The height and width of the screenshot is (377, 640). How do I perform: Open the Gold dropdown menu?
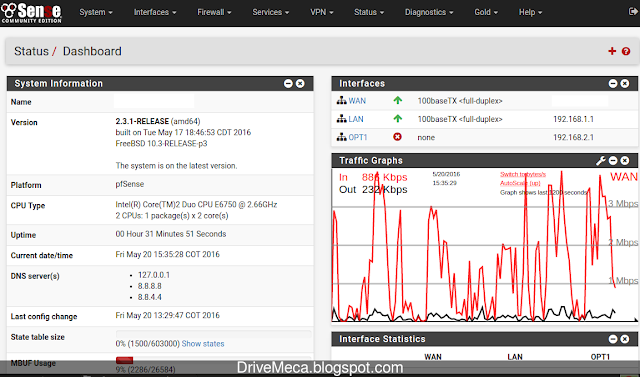(486, 12)
